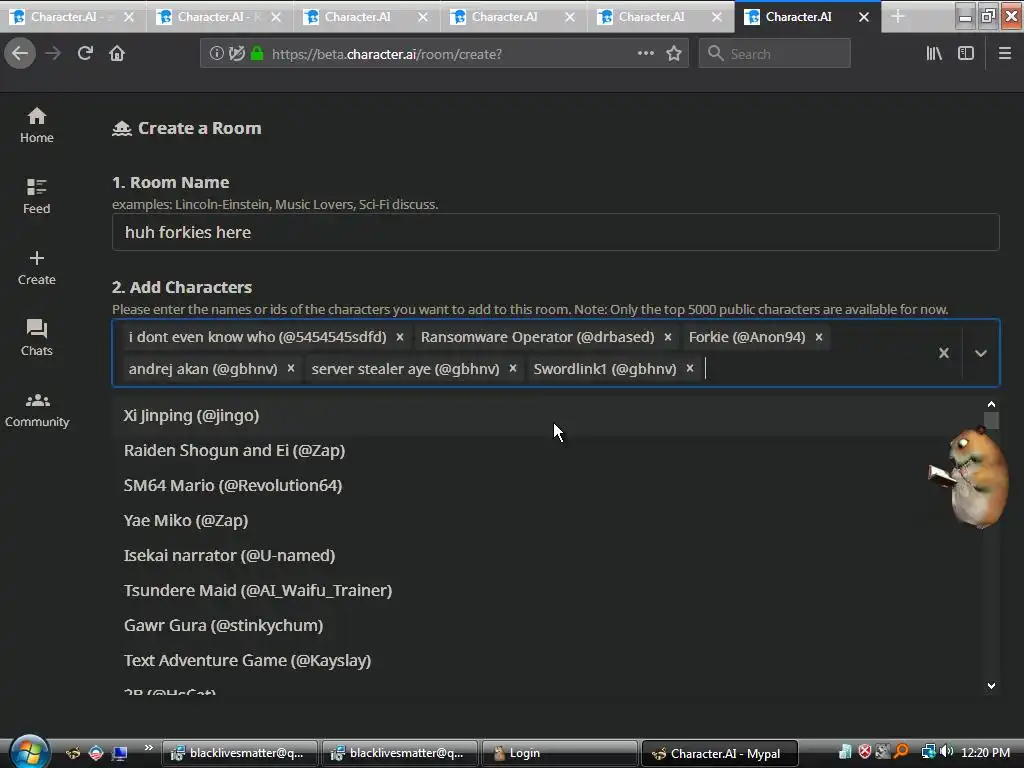
Task: Open page actions three-dot menu
Action: (645, 54)
